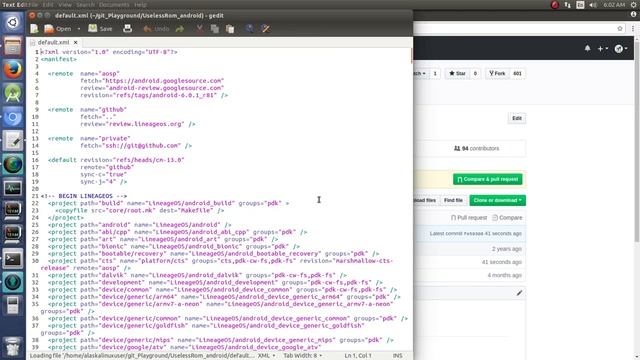Open the Clone or download dropdown
Image resolution: width=640 pixels, height=360 pixels.
[498, 200]
